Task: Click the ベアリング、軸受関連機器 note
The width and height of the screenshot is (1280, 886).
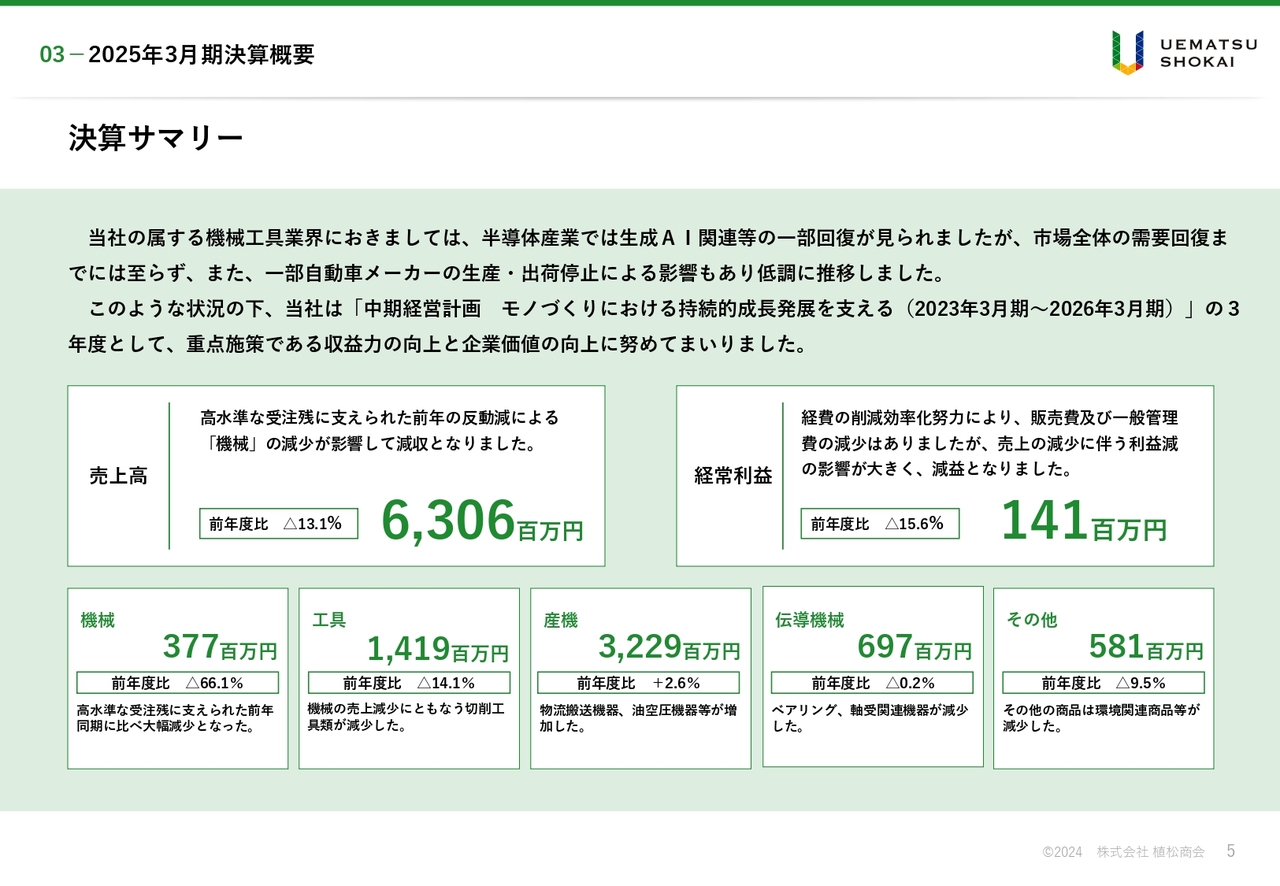Action: tap(870, 718)
